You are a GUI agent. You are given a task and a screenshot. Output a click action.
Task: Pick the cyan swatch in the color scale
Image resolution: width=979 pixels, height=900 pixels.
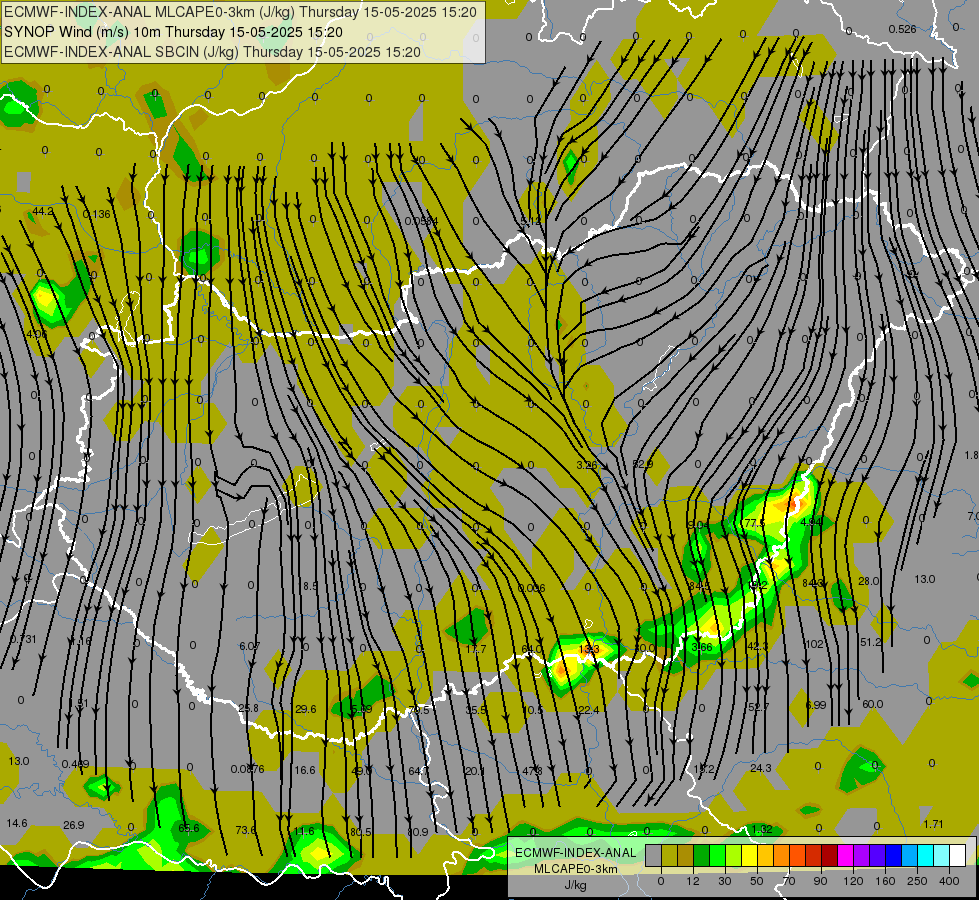(925, 856)
